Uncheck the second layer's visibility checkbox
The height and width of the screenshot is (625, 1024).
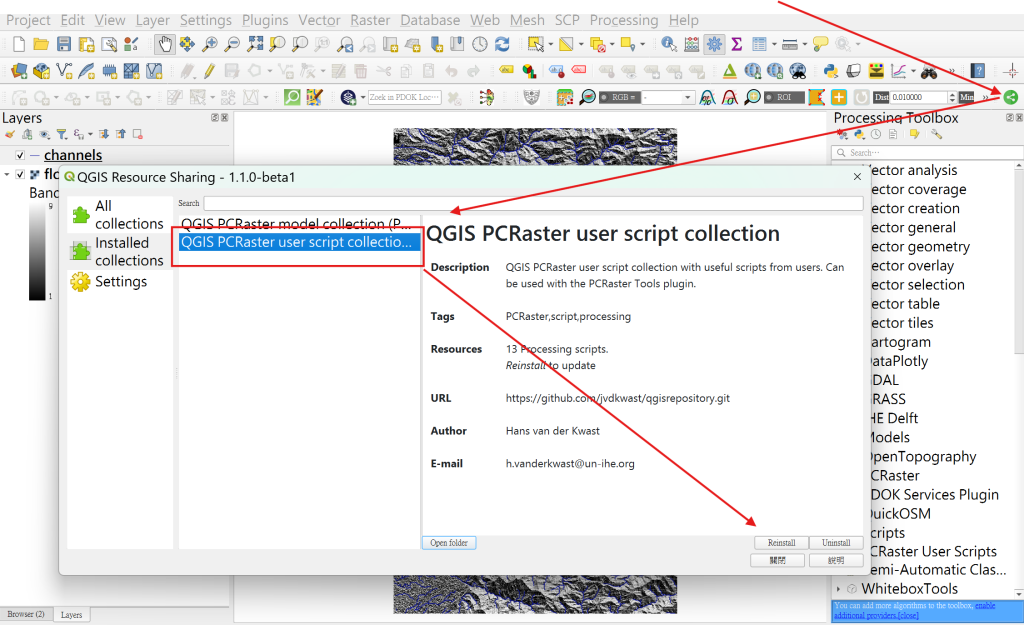click(20, 174)
